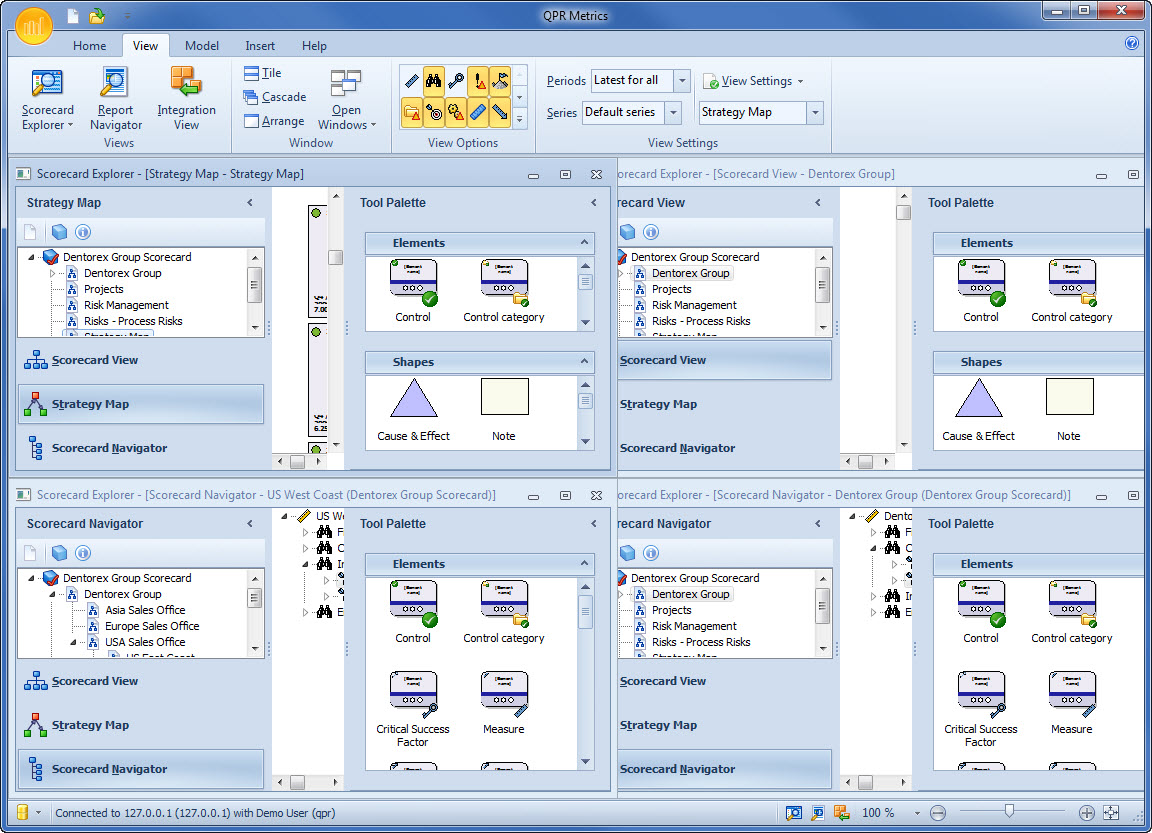Click info icon in Strategy Map pane toolbar
This screenshot has width=1152, height=833.
83,232
